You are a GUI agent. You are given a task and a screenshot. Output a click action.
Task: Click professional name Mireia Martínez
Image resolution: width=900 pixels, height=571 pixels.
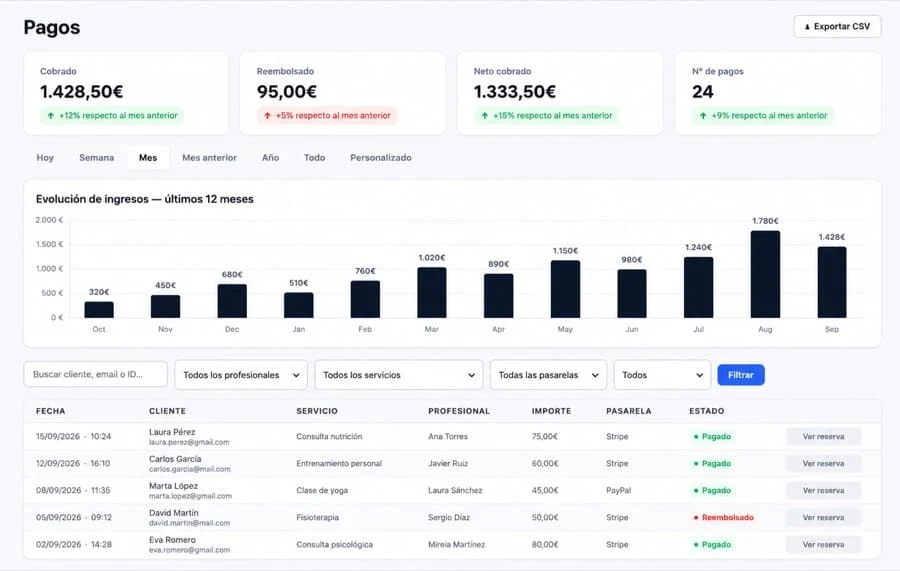pos(456,545)
